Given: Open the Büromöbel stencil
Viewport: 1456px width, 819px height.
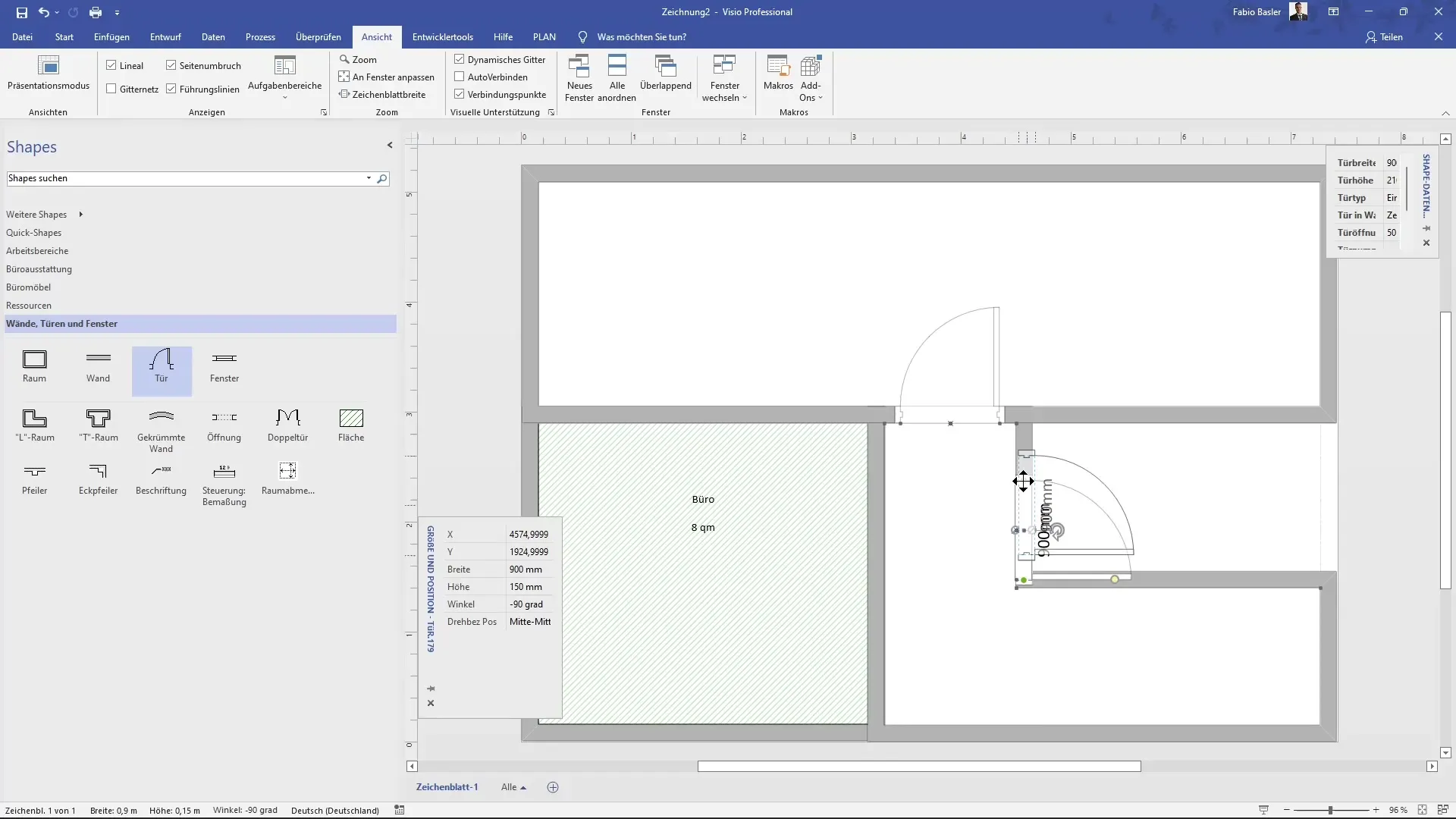Looking at the screenshot, I should (x=29, y=287).
